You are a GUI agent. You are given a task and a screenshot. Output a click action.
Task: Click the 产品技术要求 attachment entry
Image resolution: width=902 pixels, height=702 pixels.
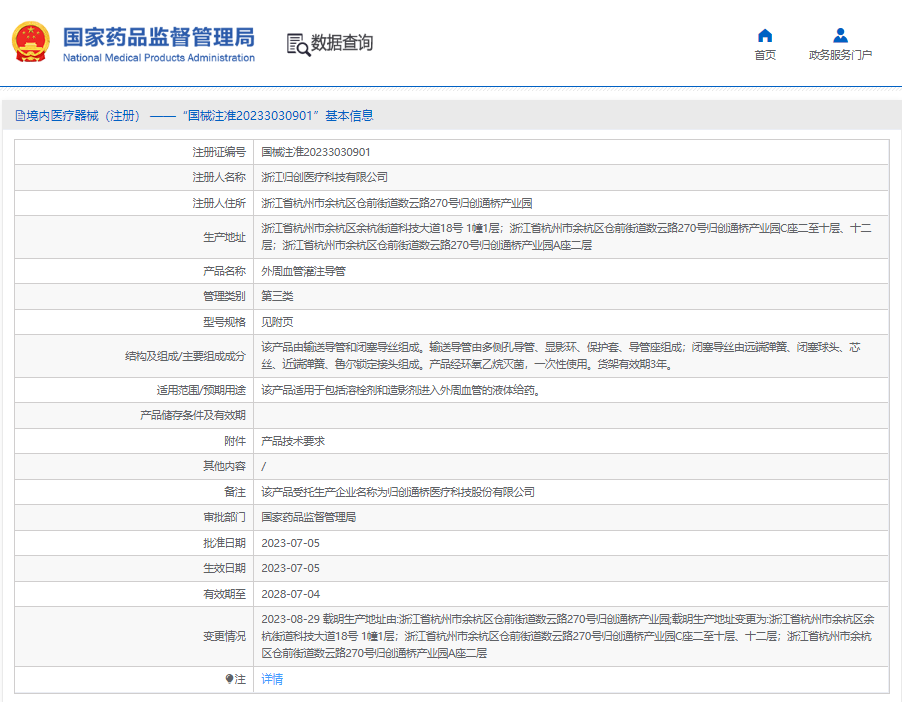pos(293,441)
